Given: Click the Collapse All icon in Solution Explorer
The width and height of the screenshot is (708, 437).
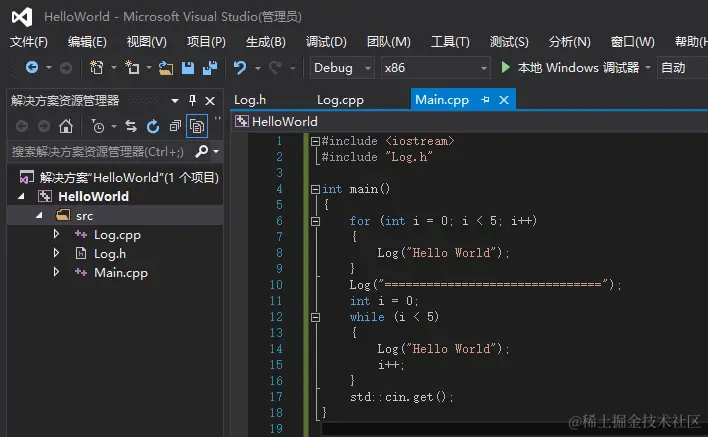Looking at the screenshot, I should tap(175, 126).
